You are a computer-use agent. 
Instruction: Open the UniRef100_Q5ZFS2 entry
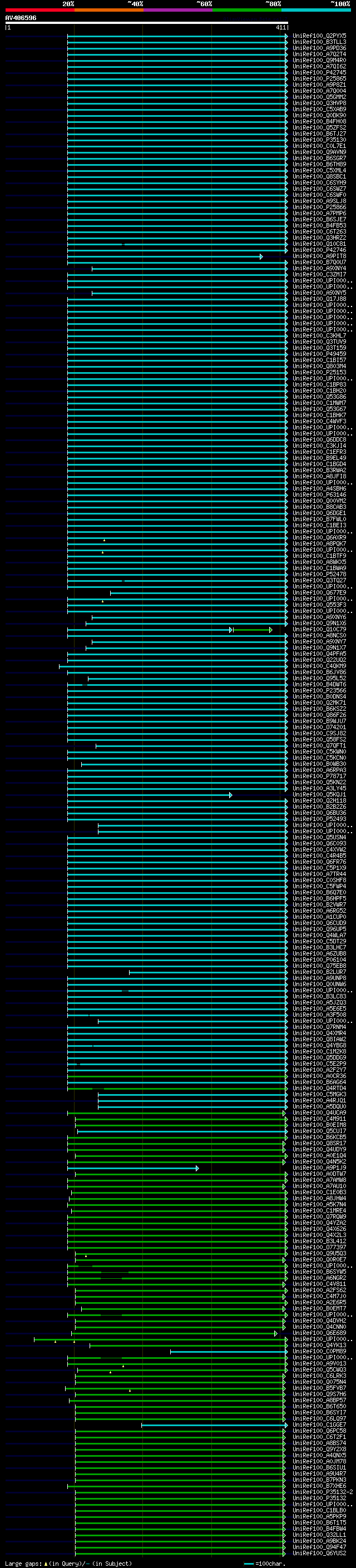tap(319, 128)
